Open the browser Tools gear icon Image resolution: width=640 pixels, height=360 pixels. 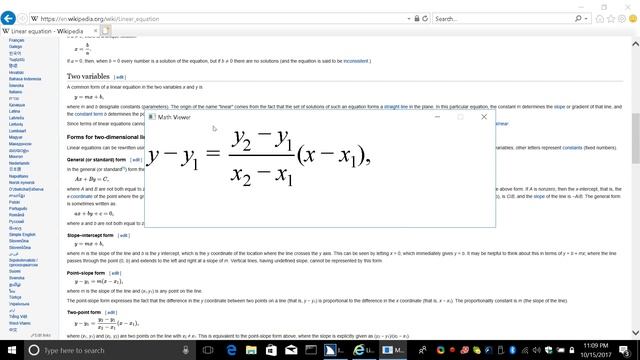point(622,19)
